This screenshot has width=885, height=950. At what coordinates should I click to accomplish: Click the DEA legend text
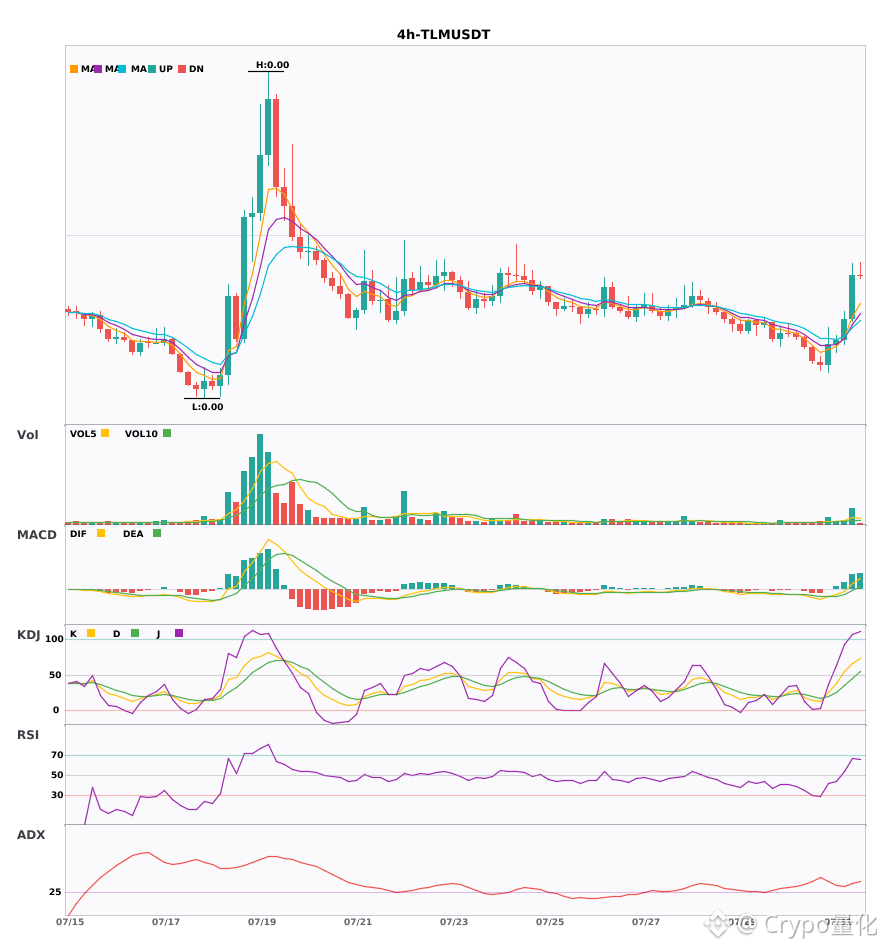click(x=133, y=534)
